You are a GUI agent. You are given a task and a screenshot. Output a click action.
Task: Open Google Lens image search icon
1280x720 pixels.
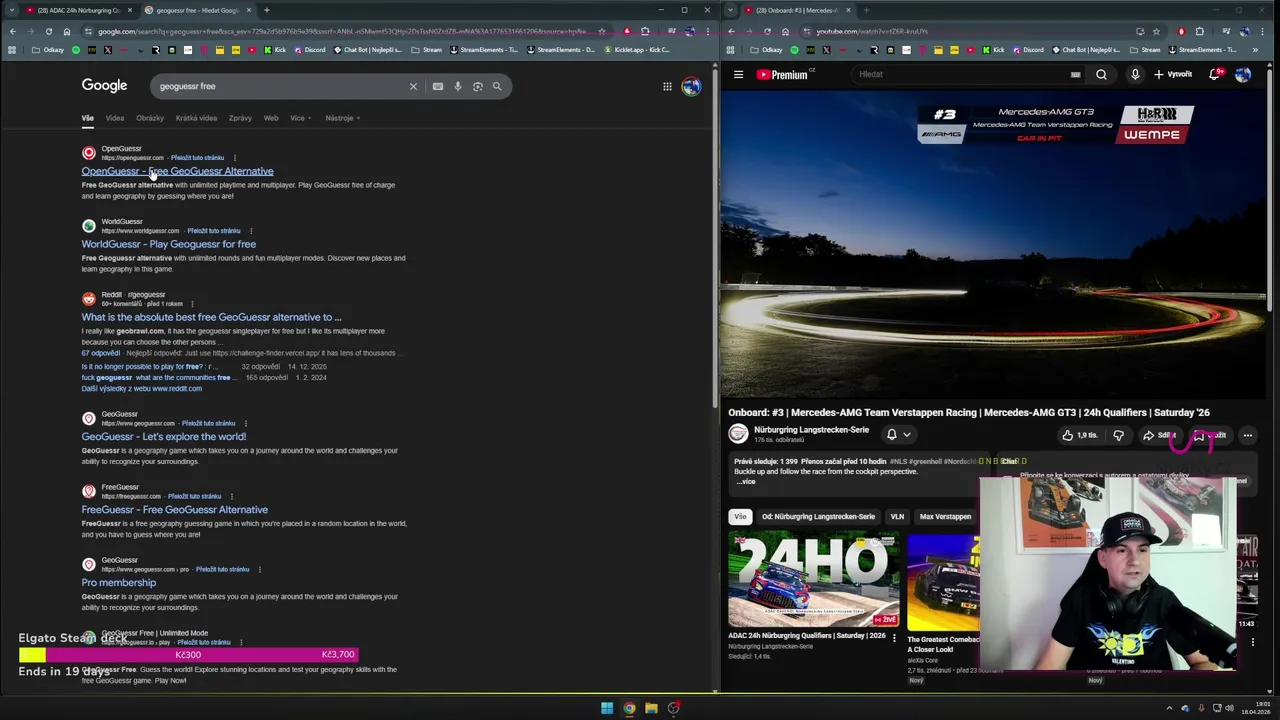click(x=478, y=86)
